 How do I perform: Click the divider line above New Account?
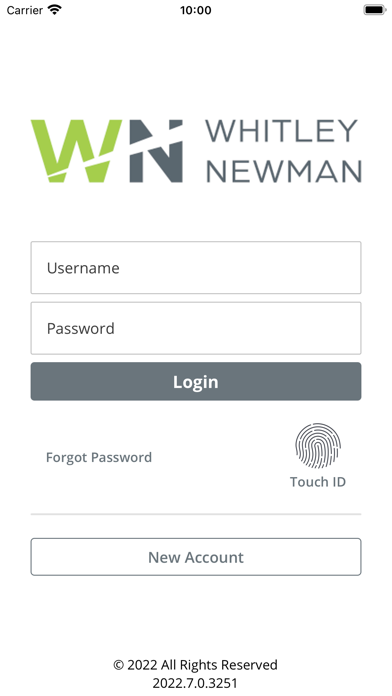pyautogui.click(x=196, y=514)
